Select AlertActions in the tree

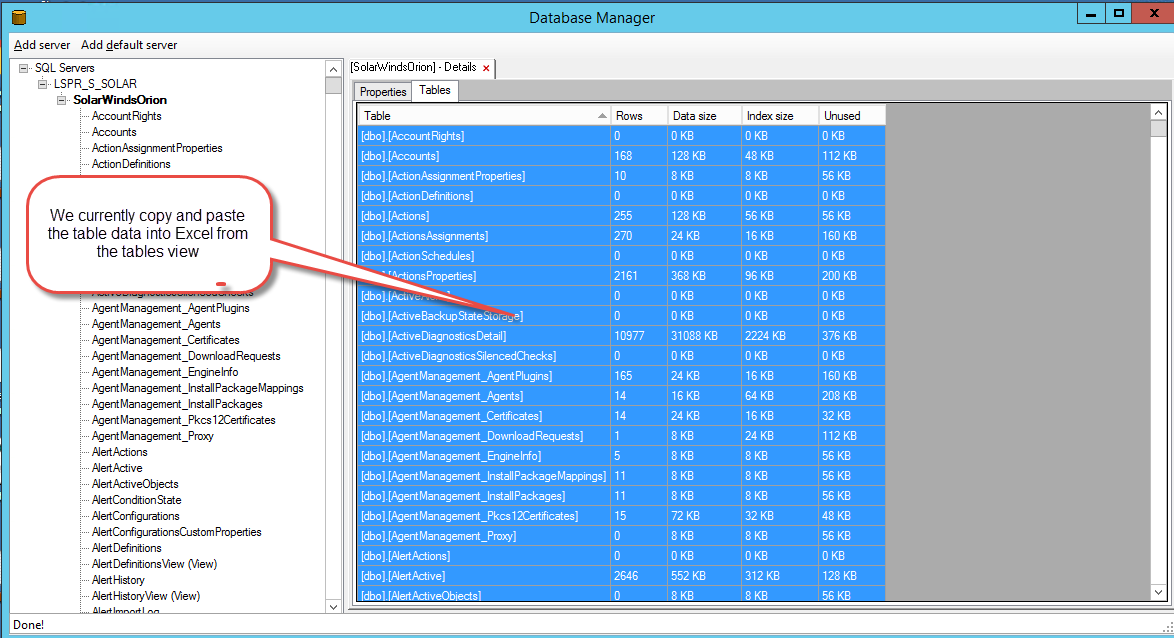click(120, 452)
